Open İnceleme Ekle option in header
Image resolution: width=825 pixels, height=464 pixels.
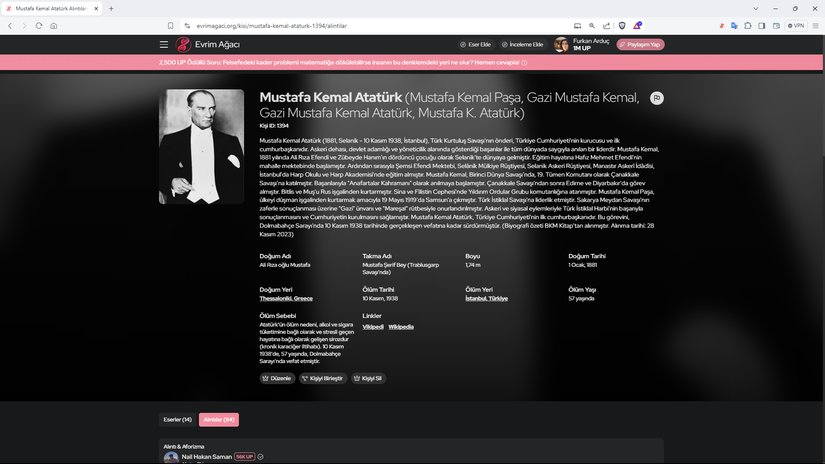click(522, 44)
